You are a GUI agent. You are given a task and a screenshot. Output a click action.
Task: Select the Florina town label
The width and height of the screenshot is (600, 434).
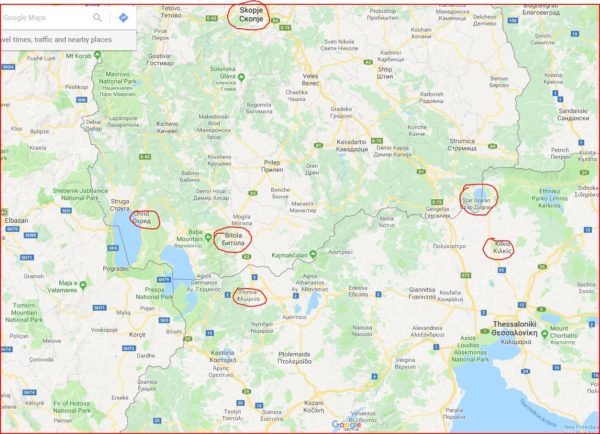click(251, 296)
